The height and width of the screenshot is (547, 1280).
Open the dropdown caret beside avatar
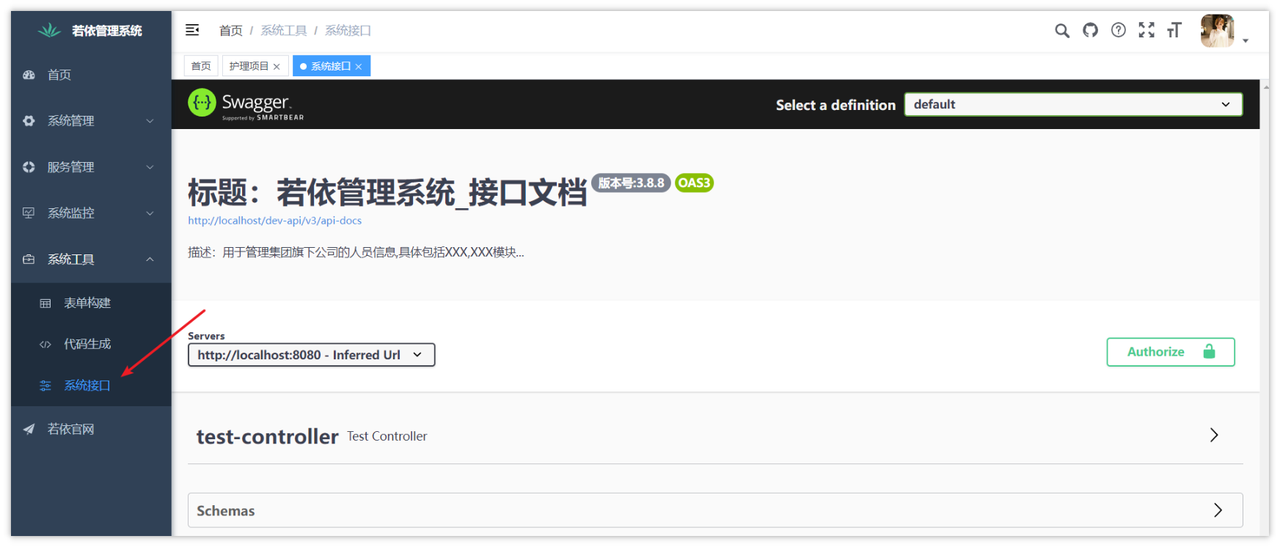tap(1245, 41)
